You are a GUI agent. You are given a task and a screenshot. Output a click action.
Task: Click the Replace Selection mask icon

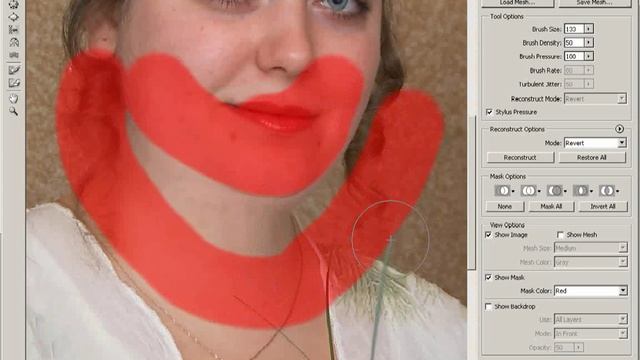(502, 191)
